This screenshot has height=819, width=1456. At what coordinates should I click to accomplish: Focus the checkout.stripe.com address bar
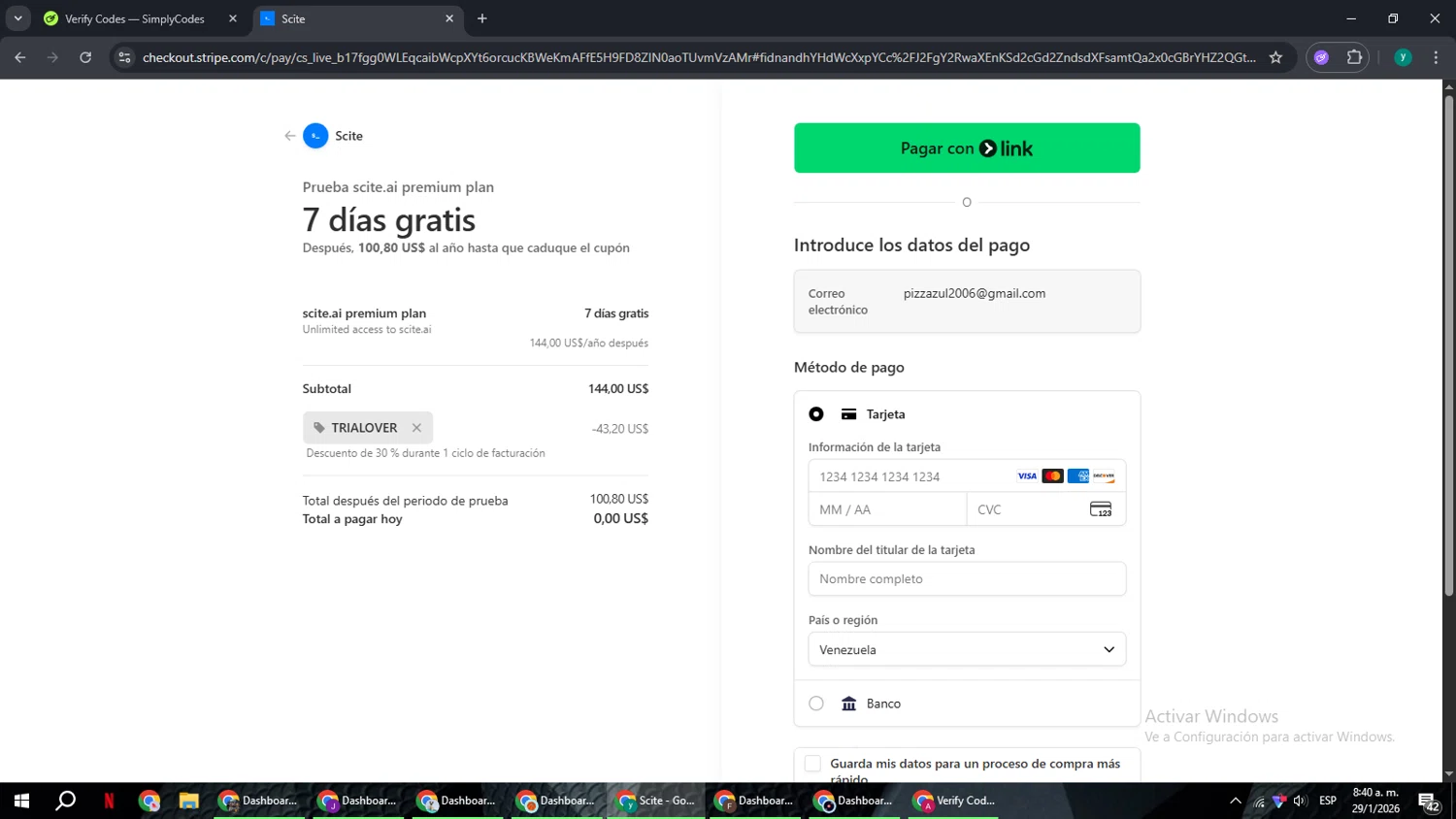click(x=698, y=57)
